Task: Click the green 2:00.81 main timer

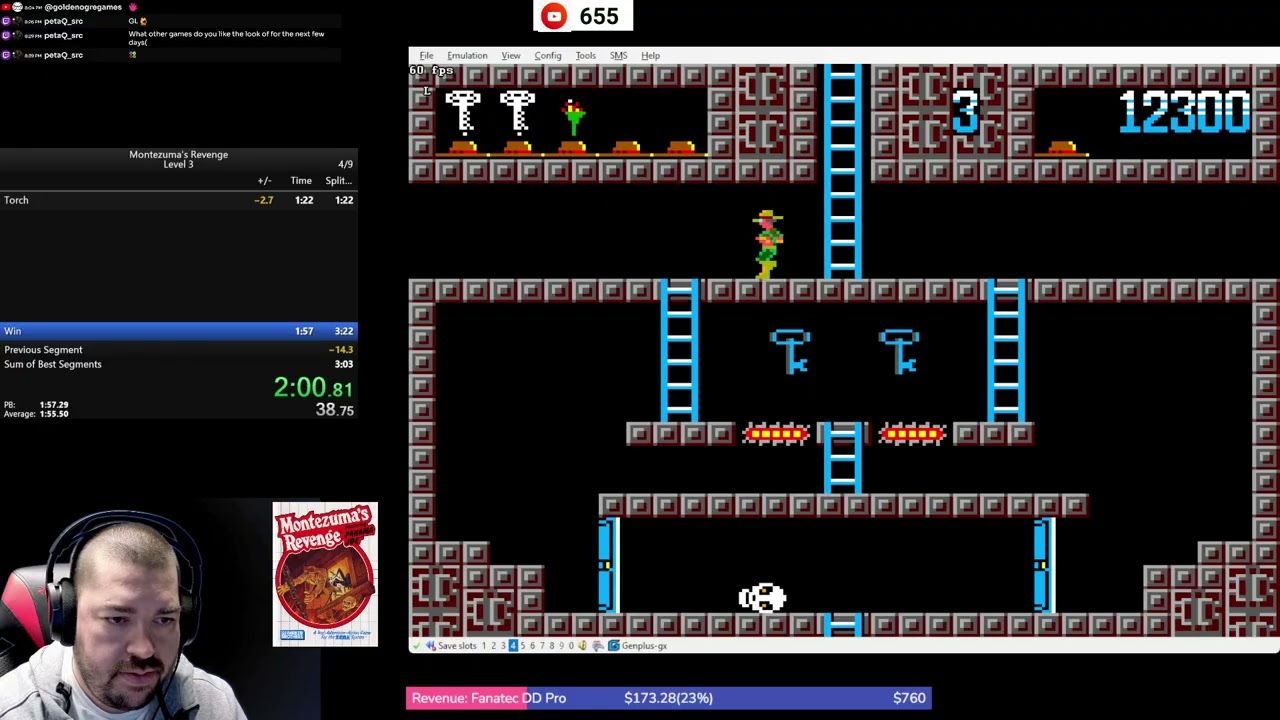Action: click(313, 387)
